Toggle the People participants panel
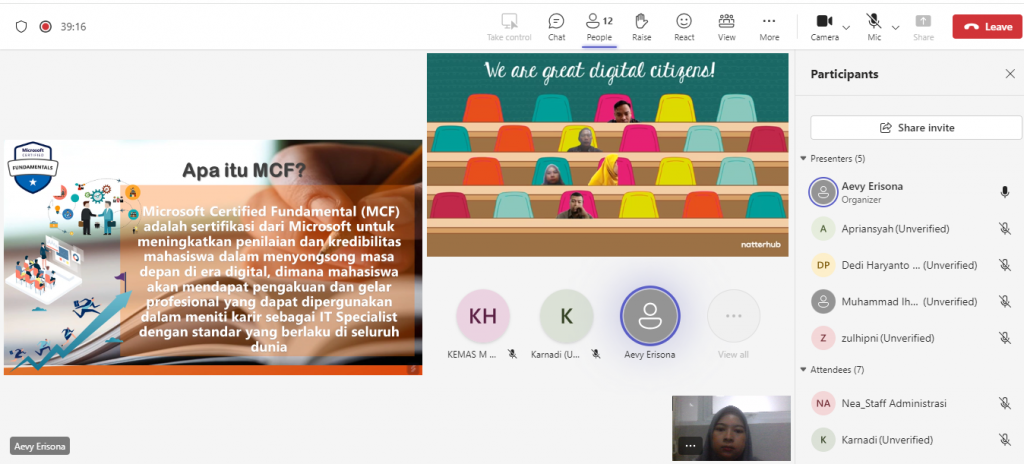This screenshot has width=1024, height=464. coord(599,27)
